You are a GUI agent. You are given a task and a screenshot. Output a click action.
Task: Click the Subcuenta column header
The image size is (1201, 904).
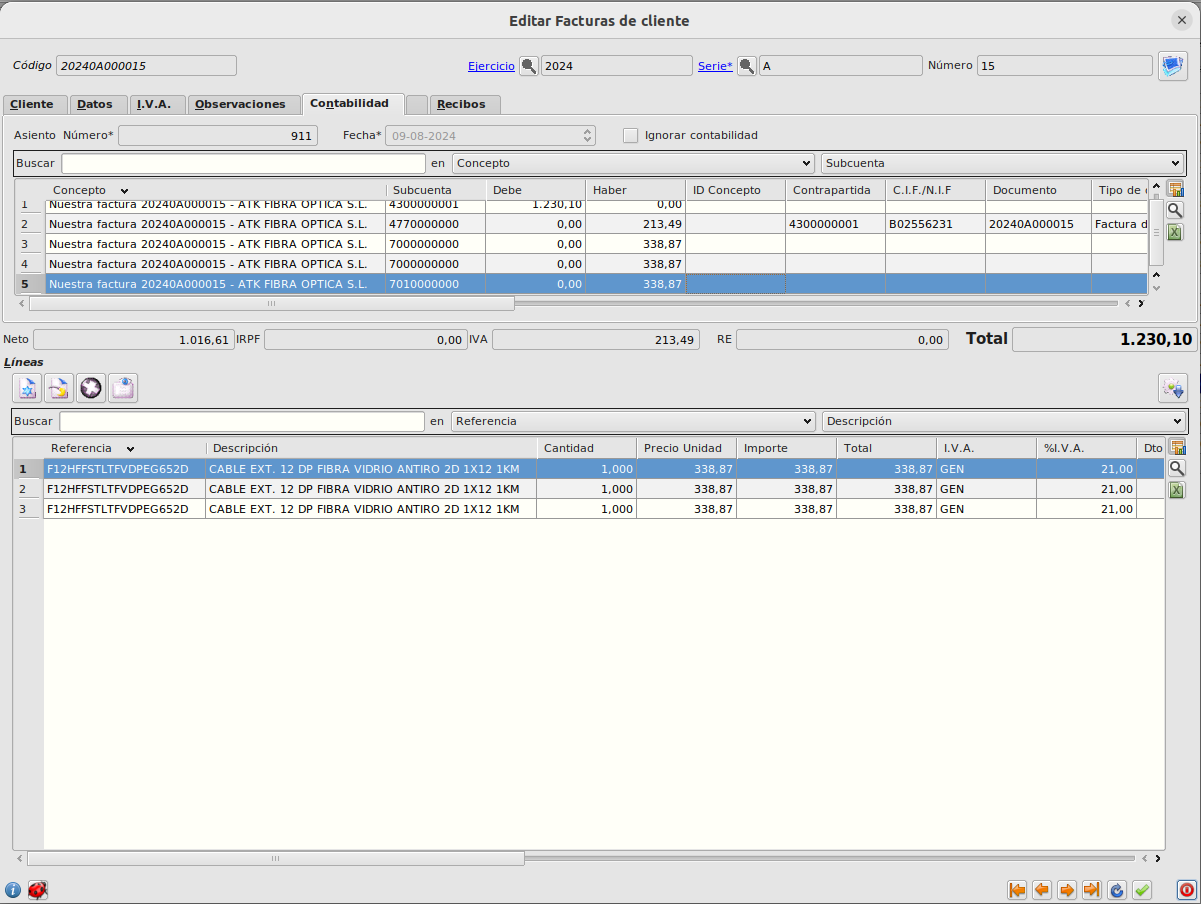pos(436,190)
